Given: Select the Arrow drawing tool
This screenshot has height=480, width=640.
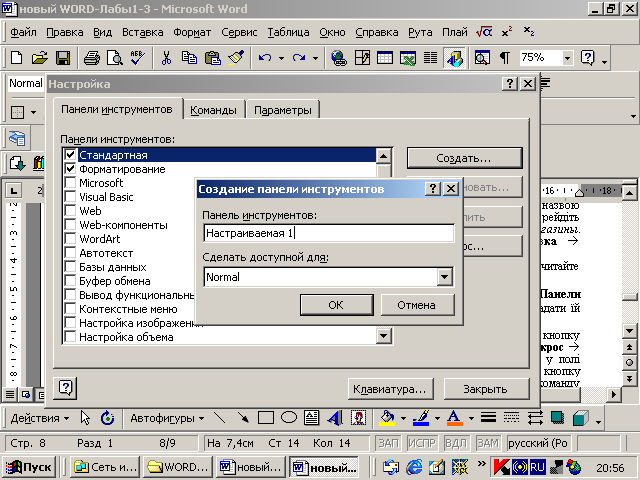Looking at the screenshot, I should (243, 418).
